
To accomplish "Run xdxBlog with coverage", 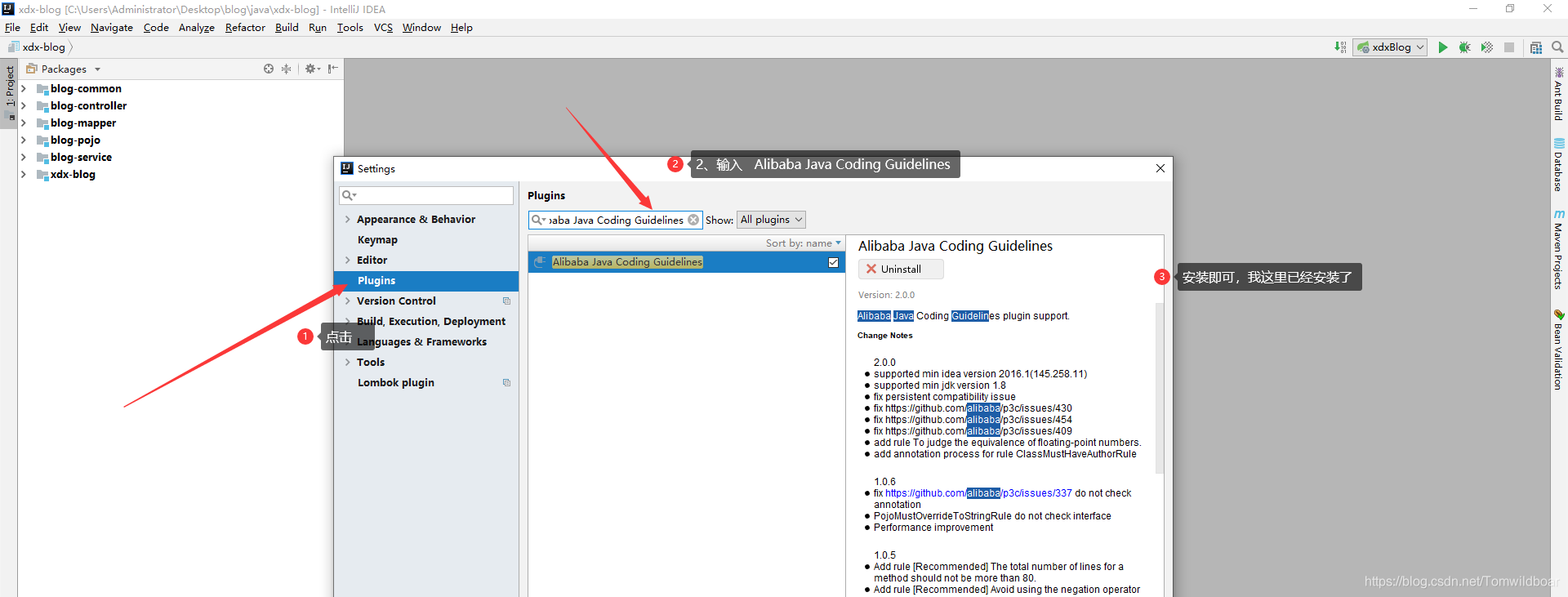I will [1487, 47].
